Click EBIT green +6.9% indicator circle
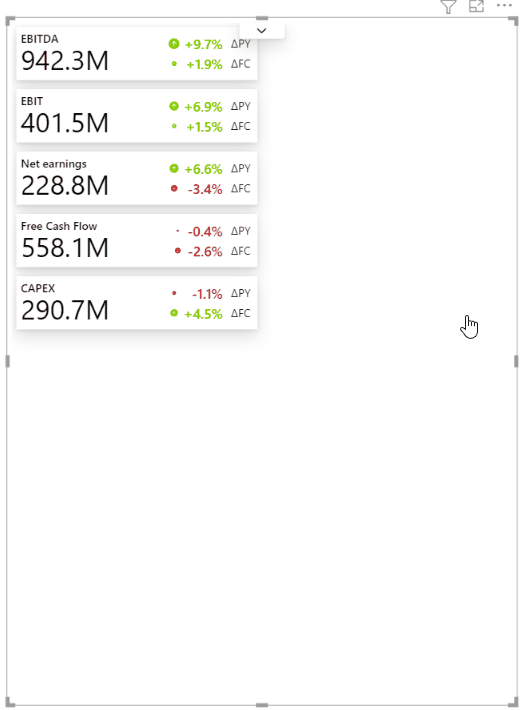 click(x=174, y=106)
